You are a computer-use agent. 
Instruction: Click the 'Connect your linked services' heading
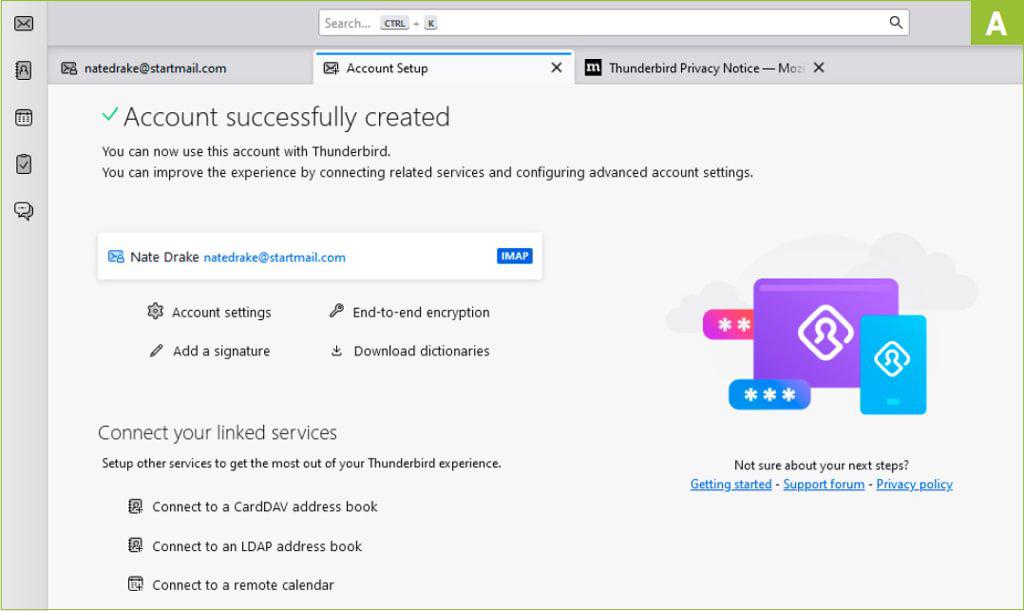pyautogui.click(x=217, y=432)
